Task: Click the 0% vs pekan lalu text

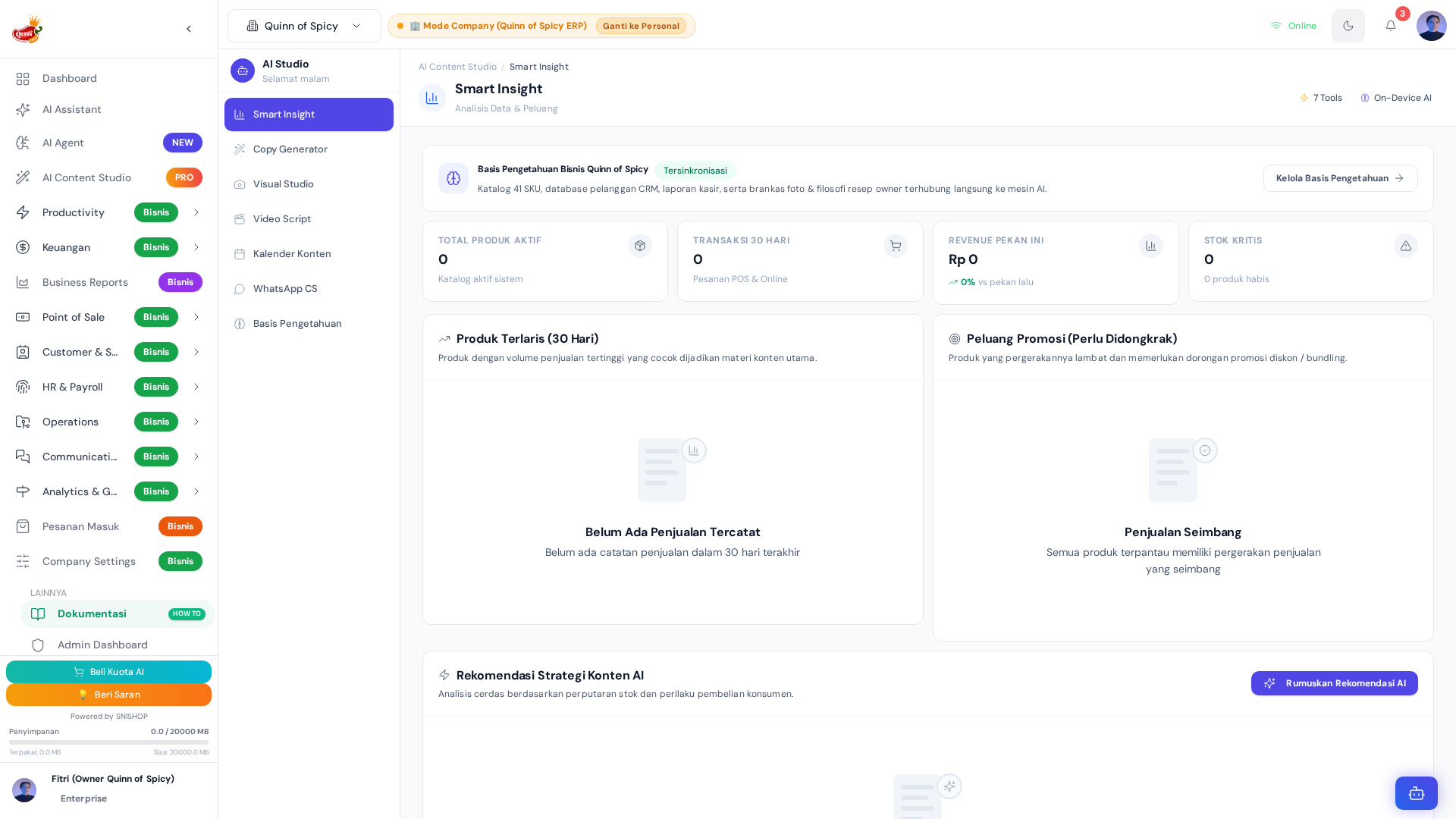Action: (991, 282)
